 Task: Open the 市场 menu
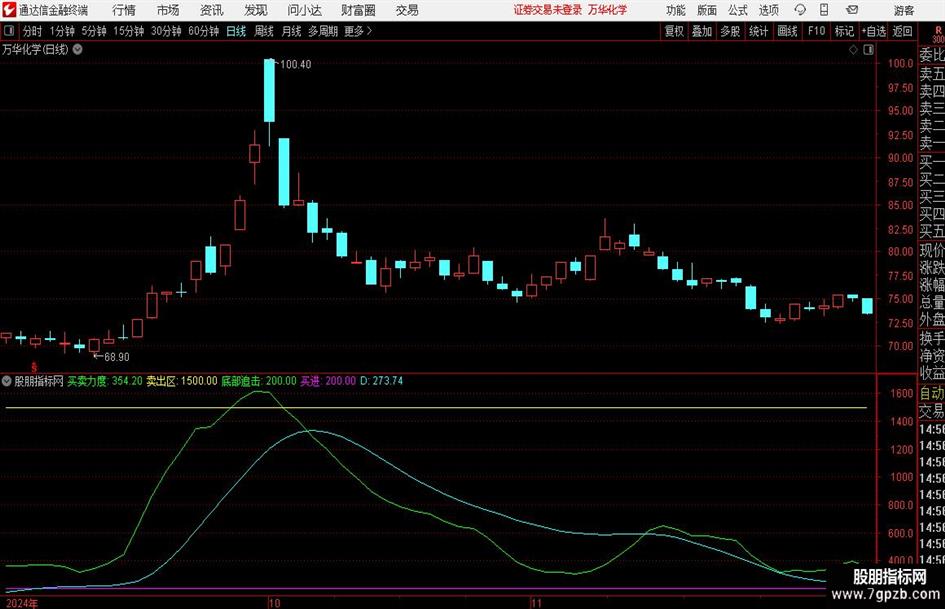[168, 10]
